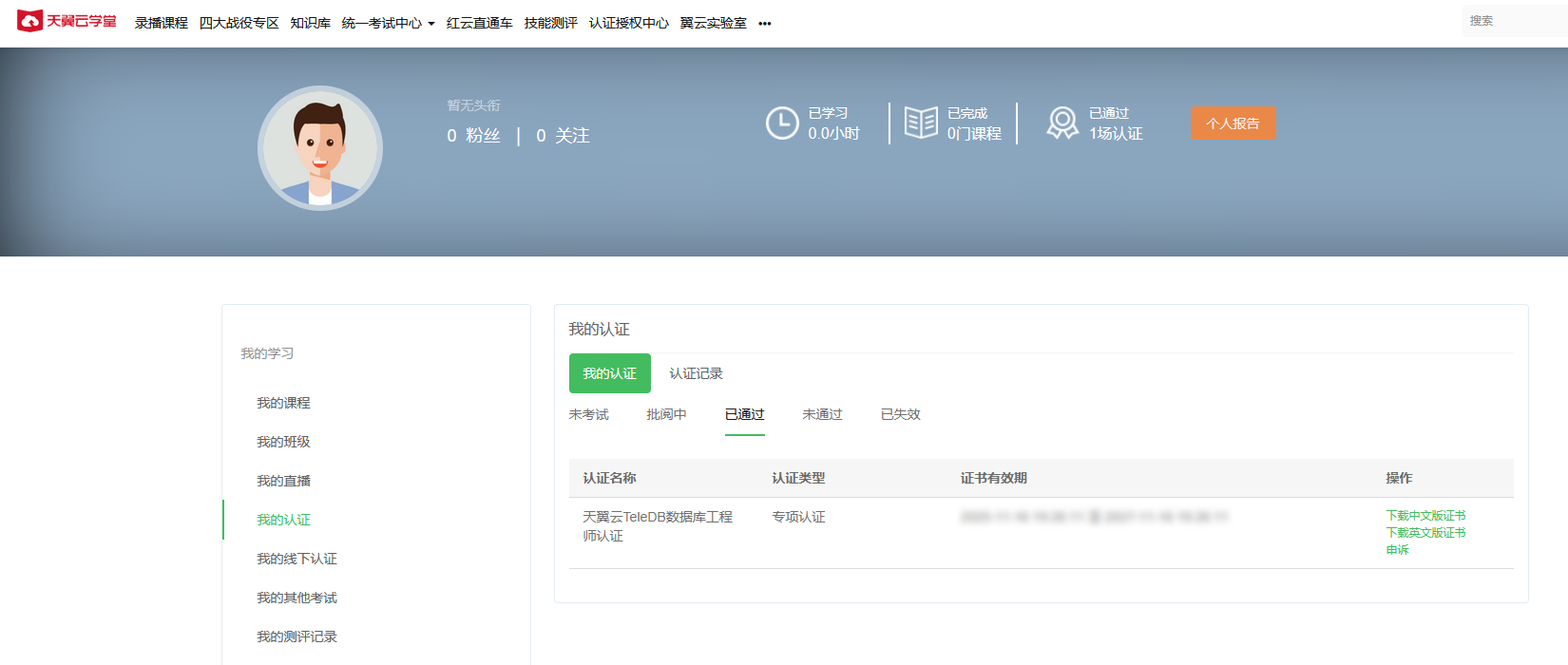Select the 已失效 filter tab
Image resolution: width=1568 pixels, height=665 pixels.
point(901,414)
